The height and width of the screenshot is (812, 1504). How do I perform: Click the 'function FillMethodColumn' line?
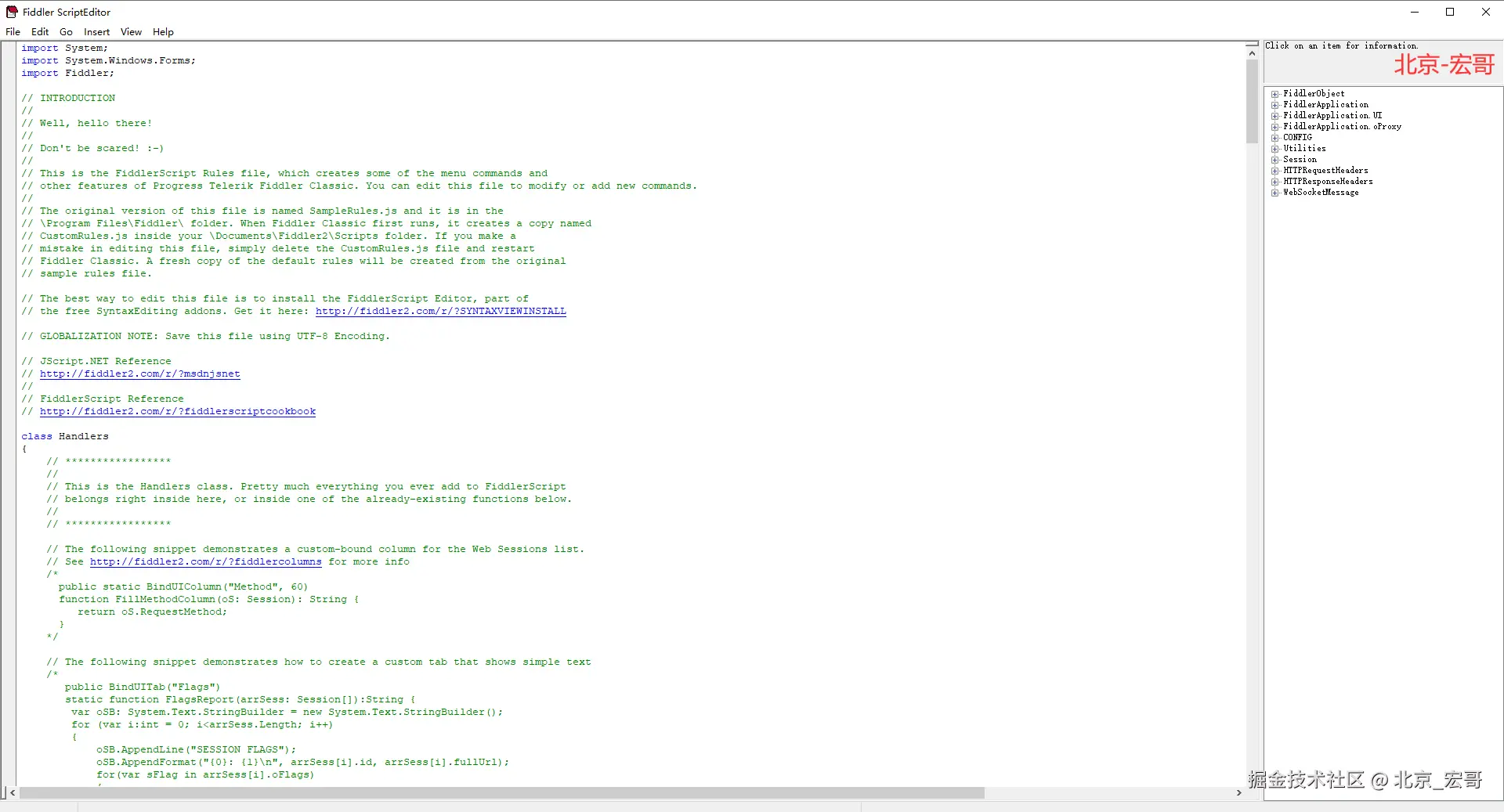tap(209, 600)
